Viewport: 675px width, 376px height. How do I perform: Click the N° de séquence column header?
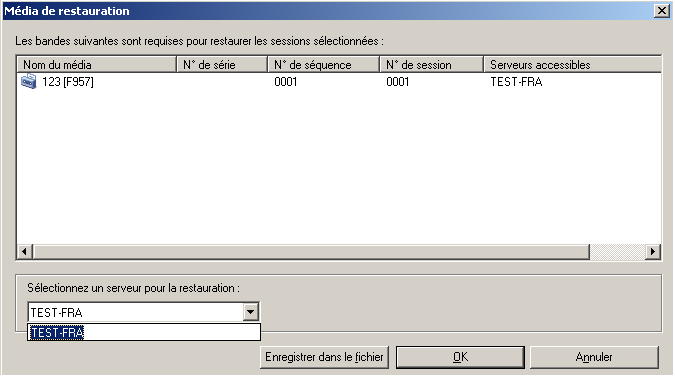pyautogui.click(x=323, y=65)
